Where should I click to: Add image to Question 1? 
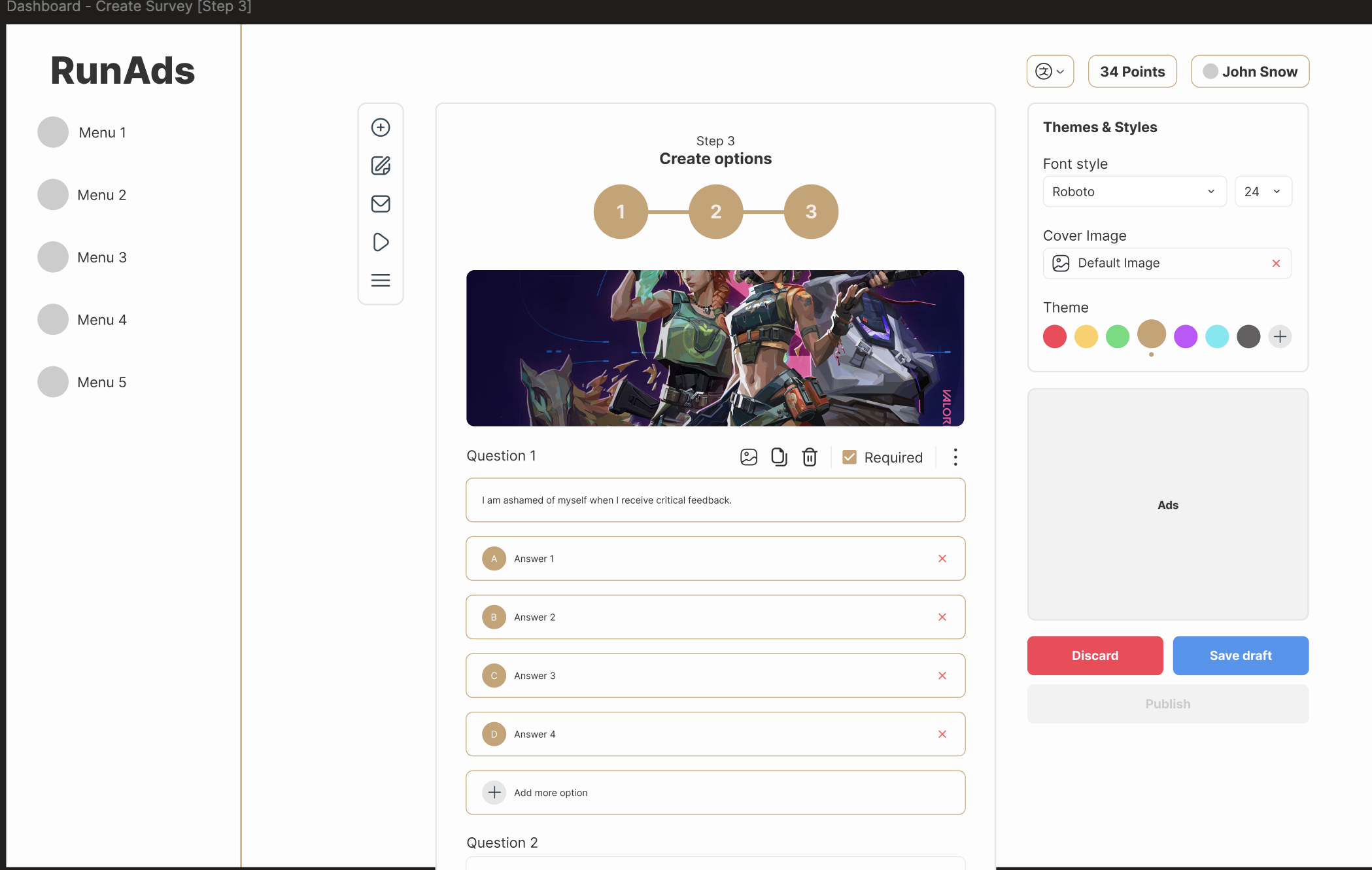coord(749,457)
